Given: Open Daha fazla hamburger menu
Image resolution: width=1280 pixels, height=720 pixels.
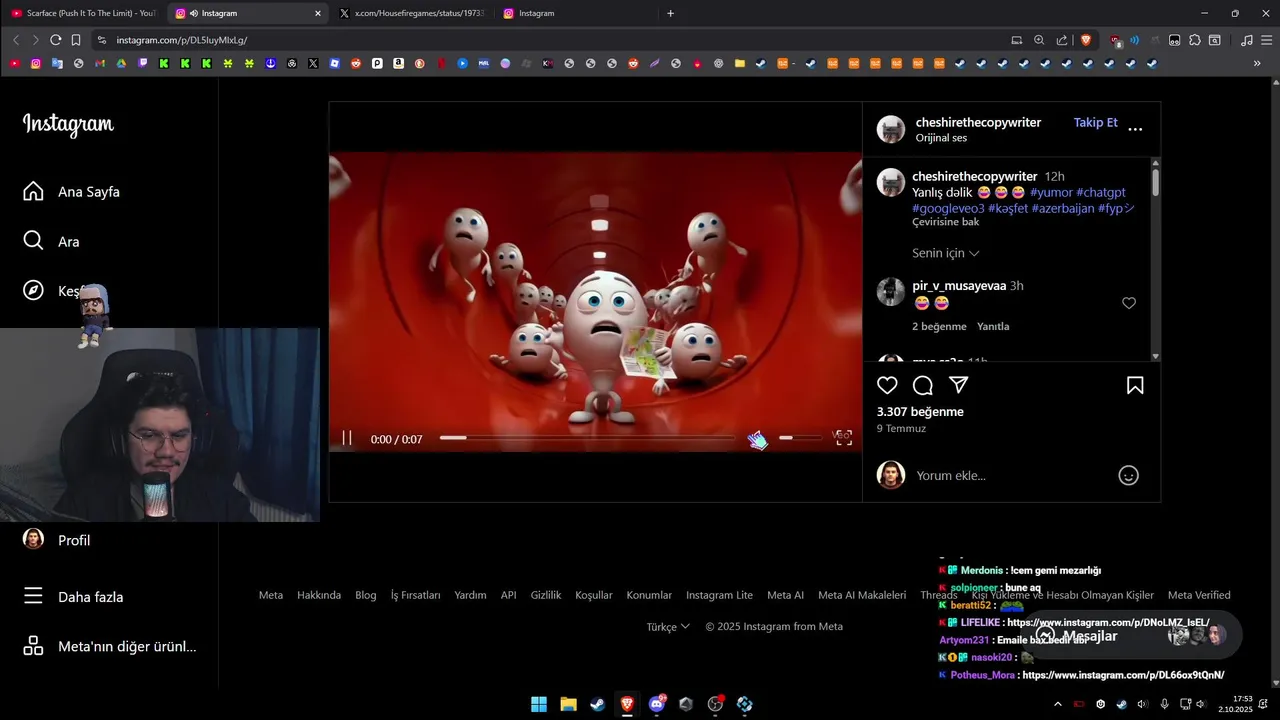Looking at the screenshot, I should coord(33,596).
